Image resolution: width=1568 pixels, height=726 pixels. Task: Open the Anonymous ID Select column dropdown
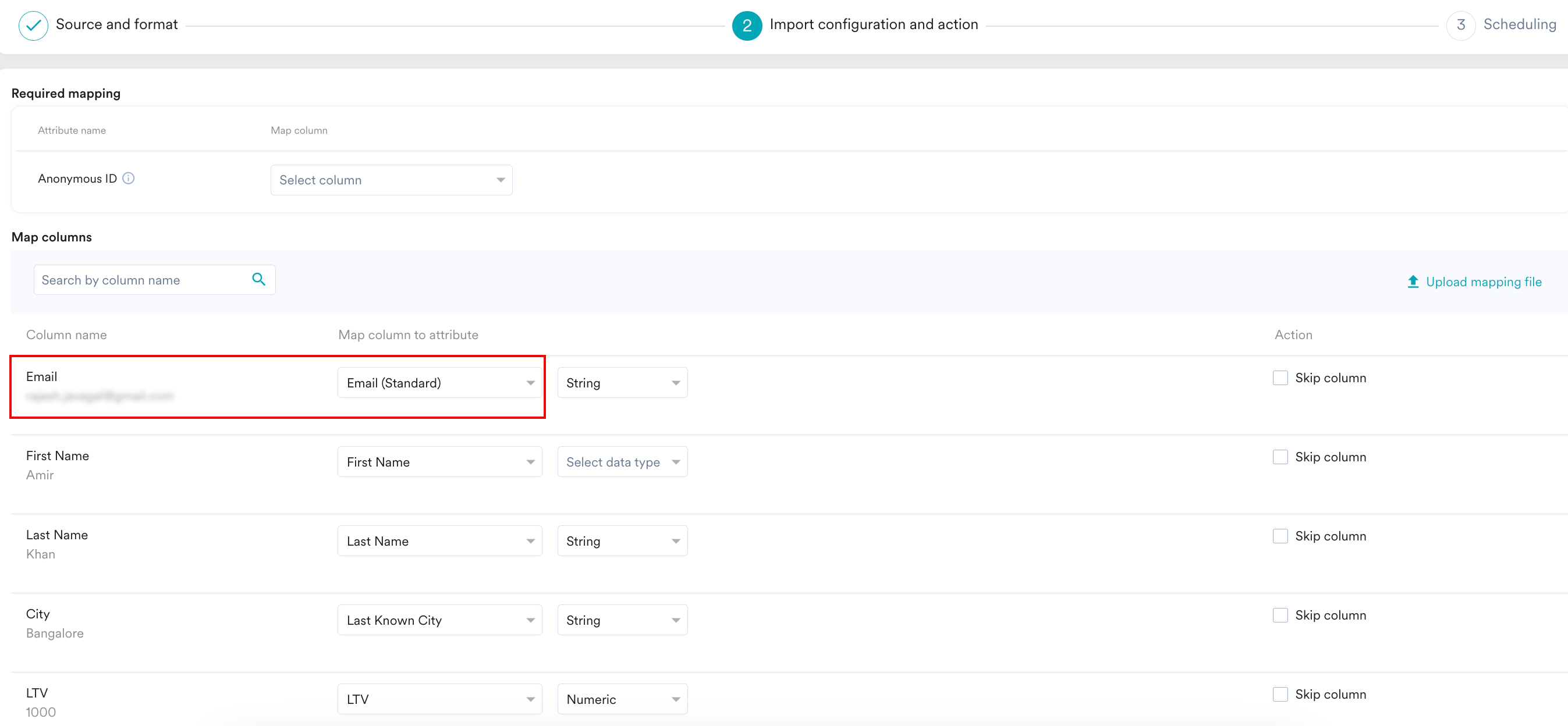pyautogui.click(x=391, y=180)
